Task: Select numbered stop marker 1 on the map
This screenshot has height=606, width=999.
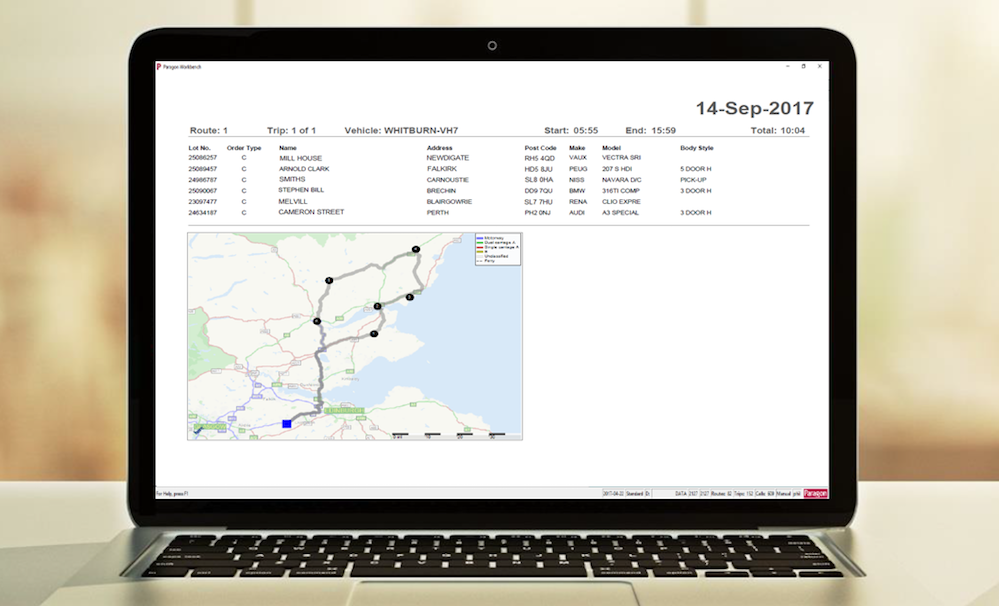Action: point(329,280)
